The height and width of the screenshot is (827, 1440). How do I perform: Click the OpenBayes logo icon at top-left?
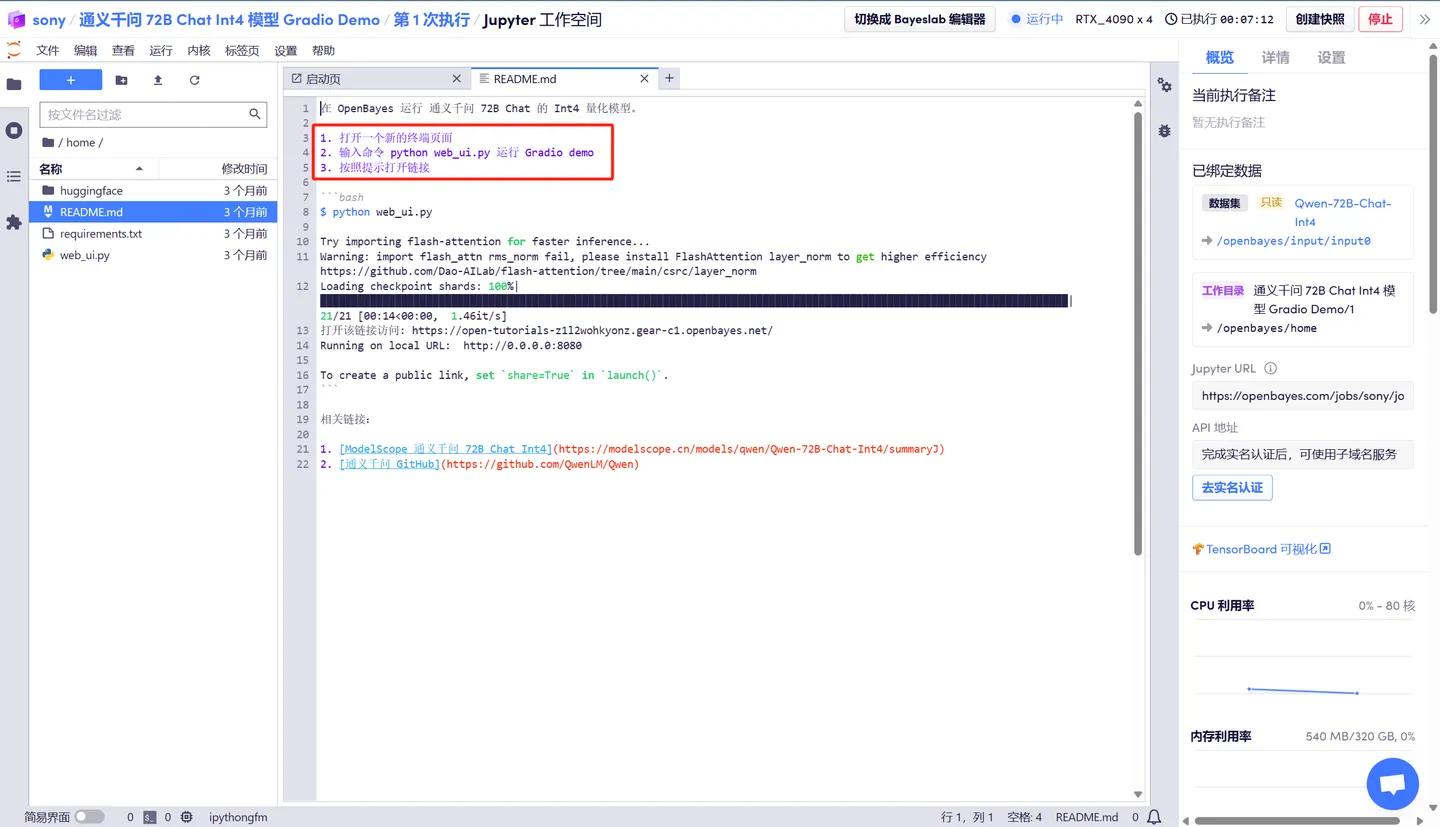pyautogui.click(x=16, y=19)
